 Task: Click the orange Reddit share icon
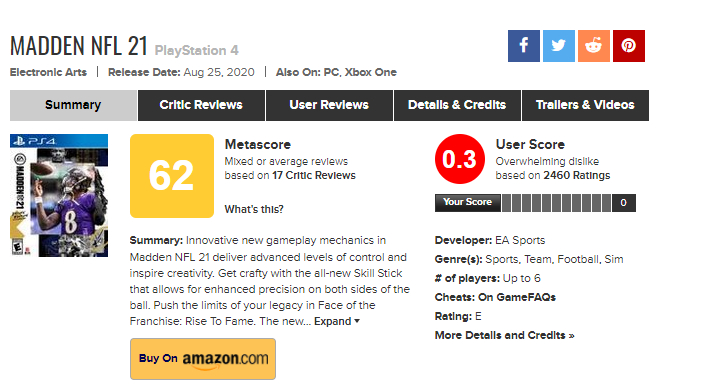click(594, 46)
